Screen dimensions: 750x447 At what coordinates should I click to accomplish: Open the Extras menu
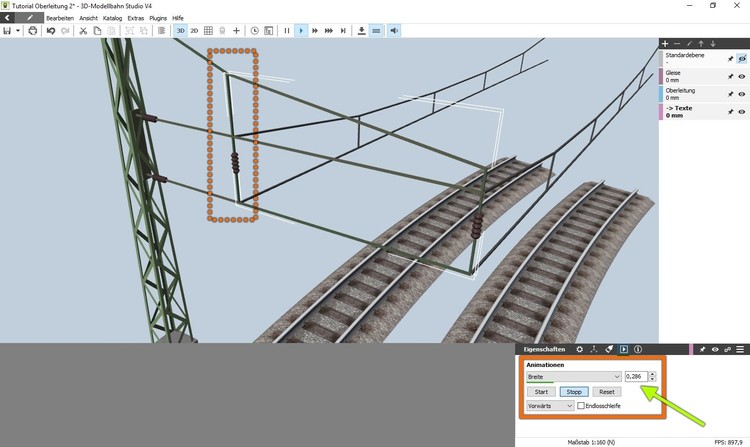click(136, 18)
